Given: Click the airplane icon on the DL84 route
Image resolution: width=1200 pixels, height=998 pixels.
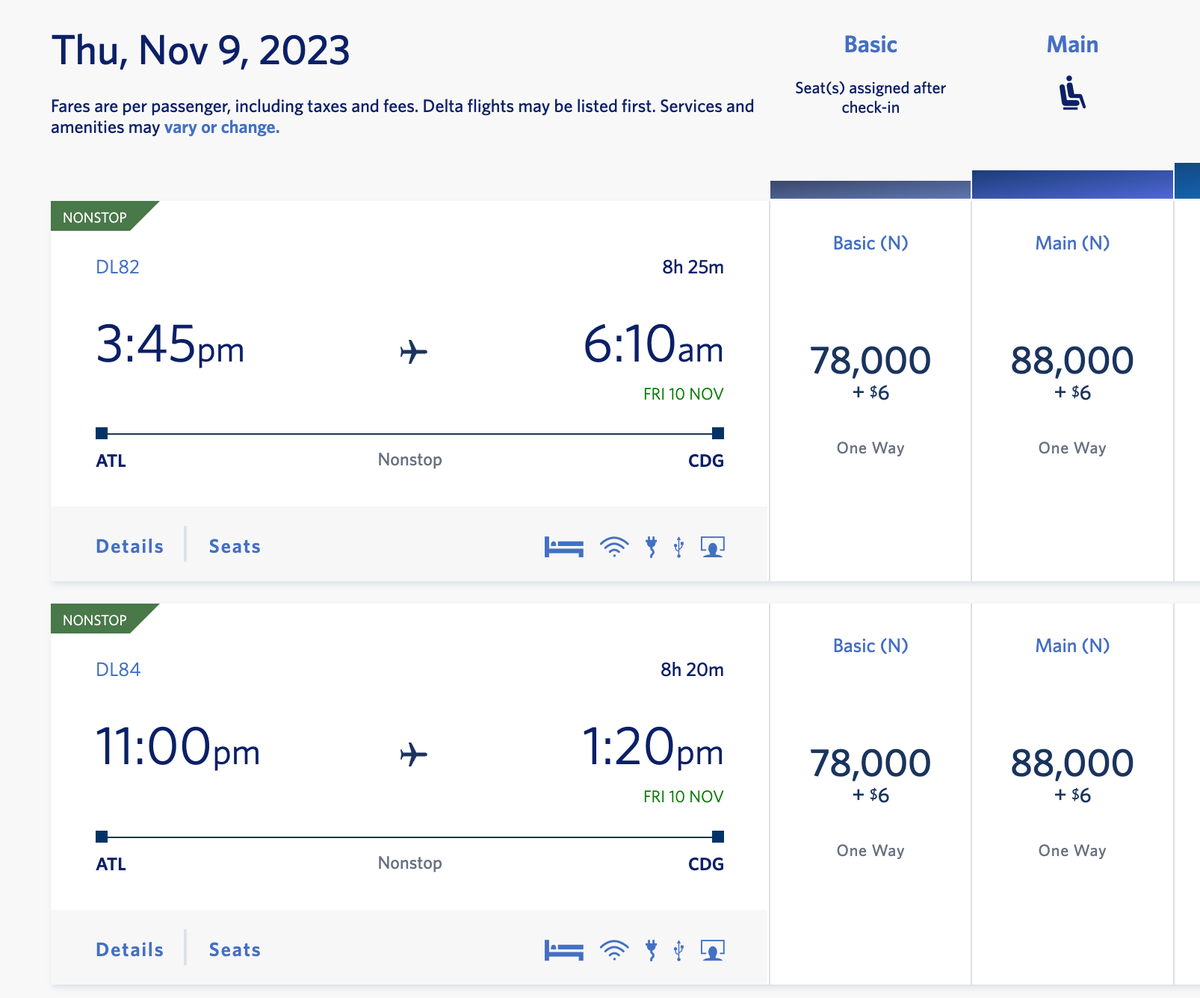Looking at the screenshot, I should 413,756.
